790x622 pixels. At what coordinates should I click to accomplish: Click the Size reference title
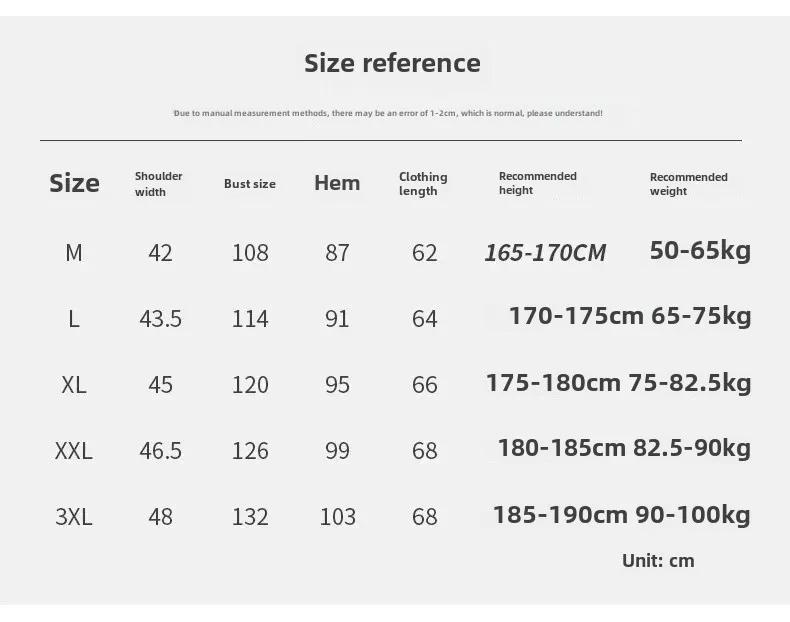tap(392, 63)
